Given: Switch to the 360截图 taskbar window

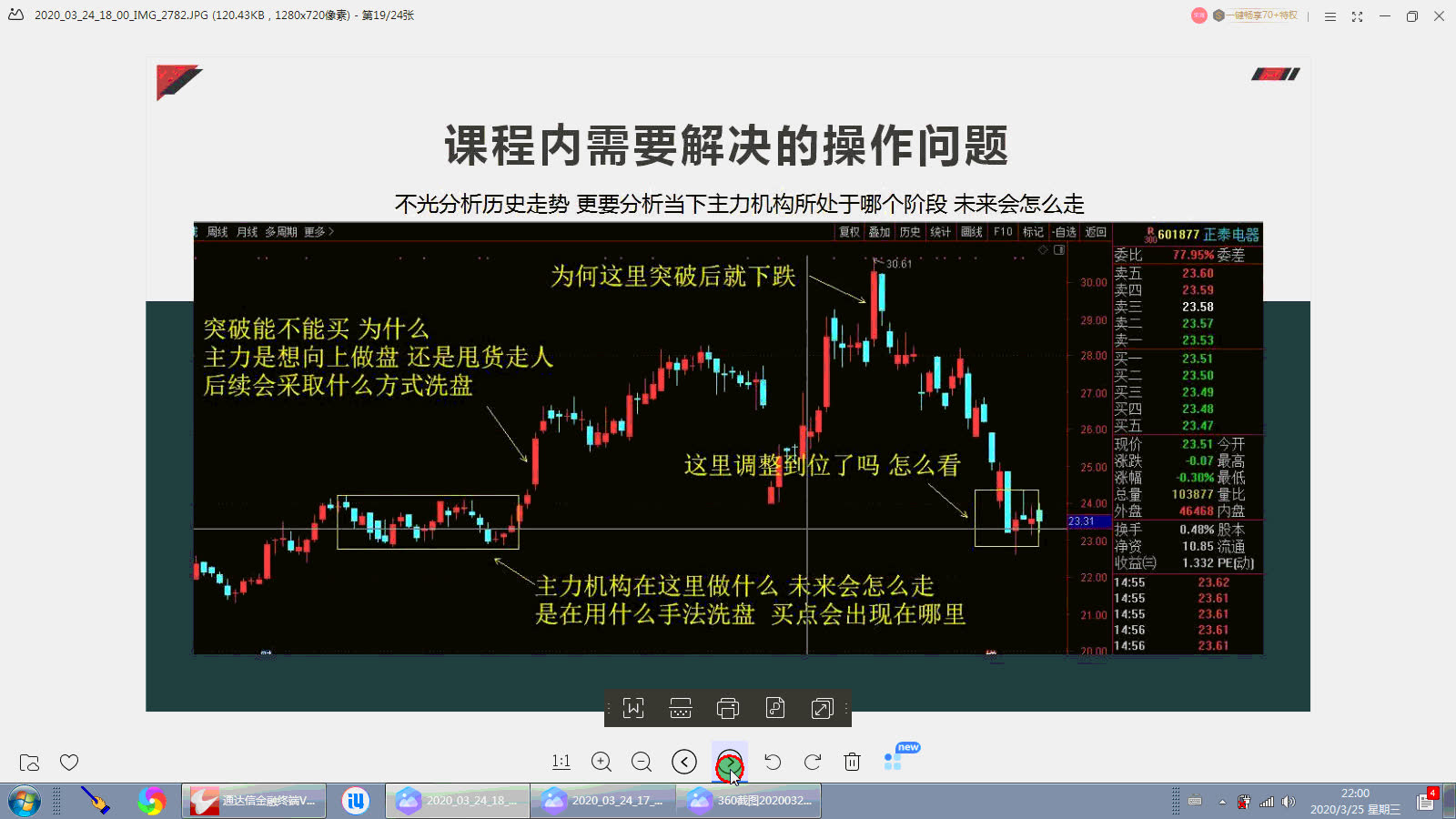Looking at the screenshot, I should click(749, 801).
